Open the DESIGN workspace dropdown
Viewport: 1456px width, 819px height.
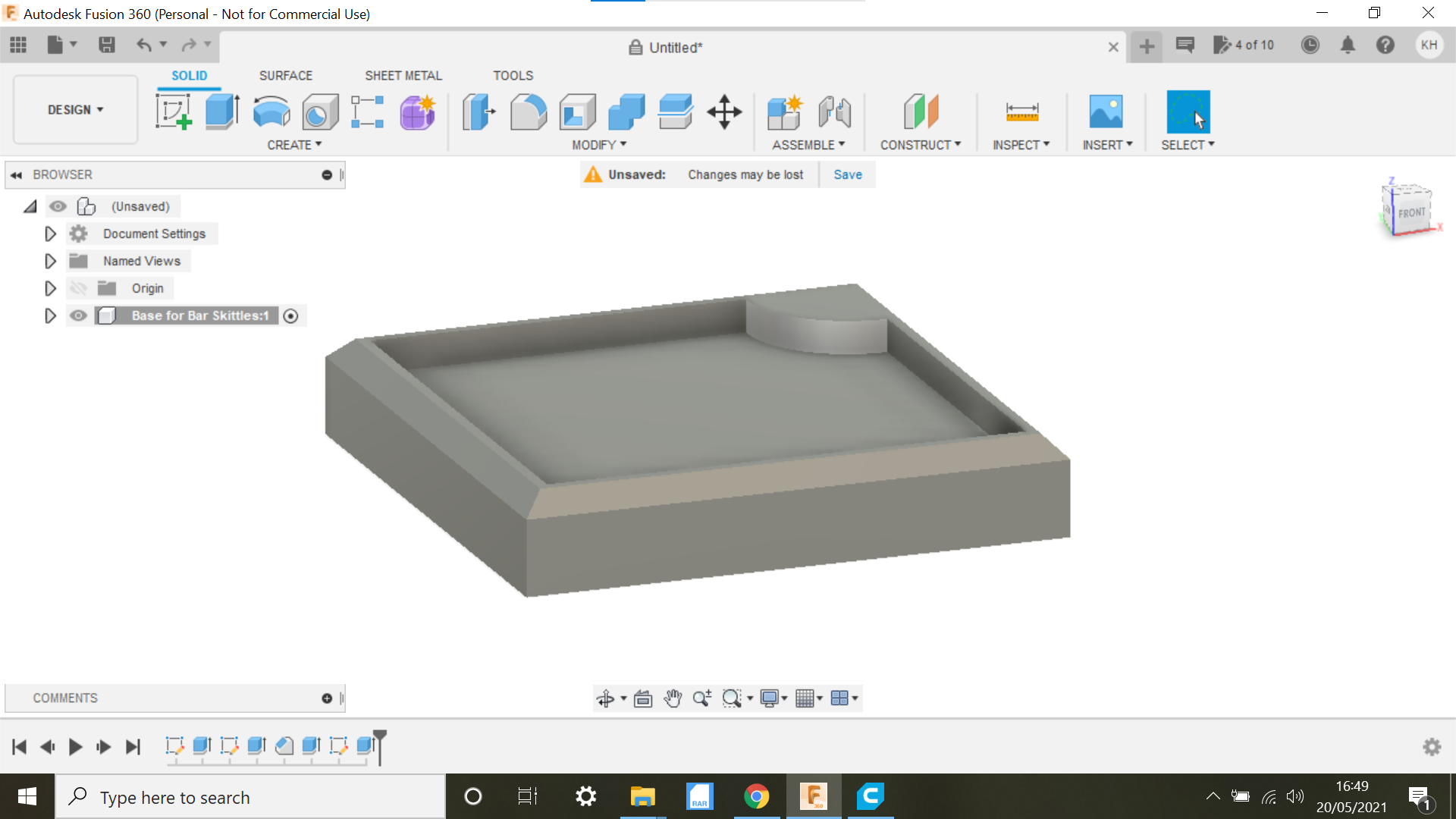(75, 110)
